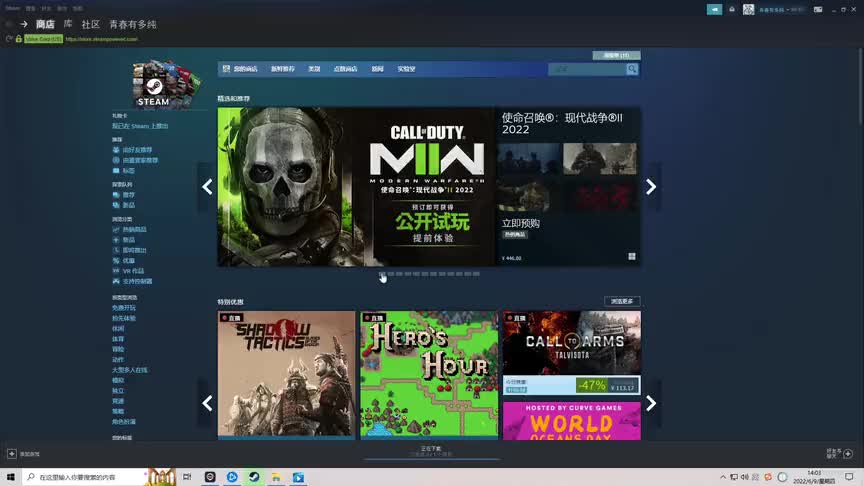Click the forward navigation arrow

(x=23, y=23)
